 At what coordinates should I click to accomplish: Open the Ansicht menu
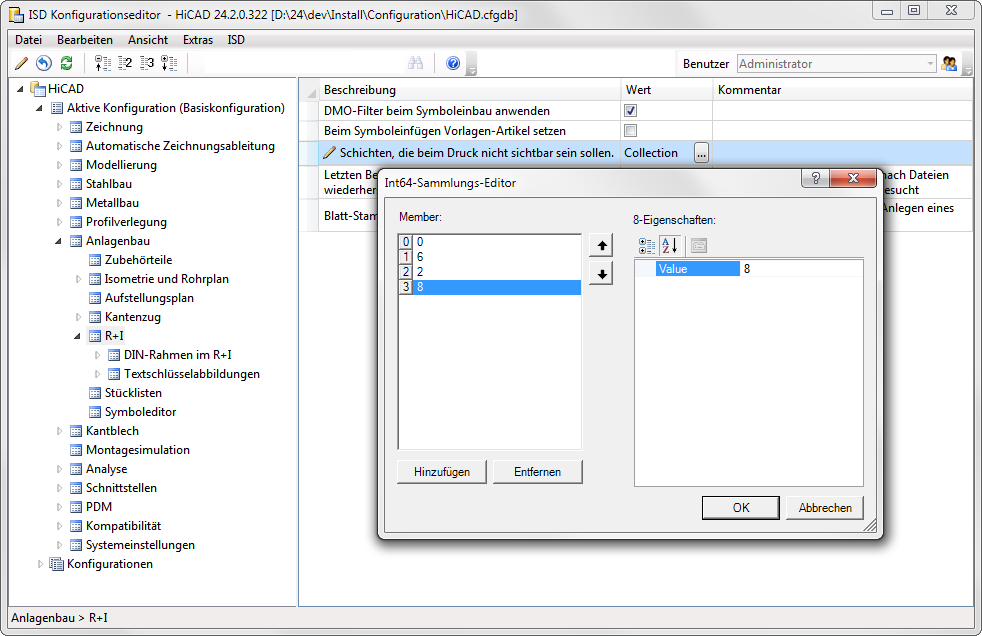(x=148, y=40)
